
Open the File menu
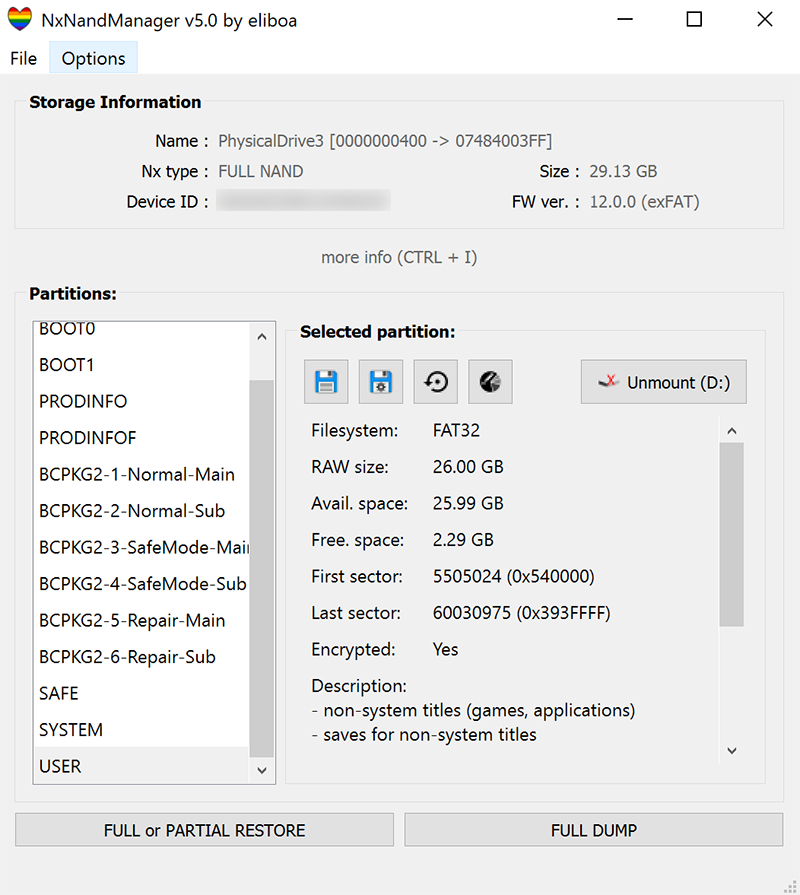23,58
